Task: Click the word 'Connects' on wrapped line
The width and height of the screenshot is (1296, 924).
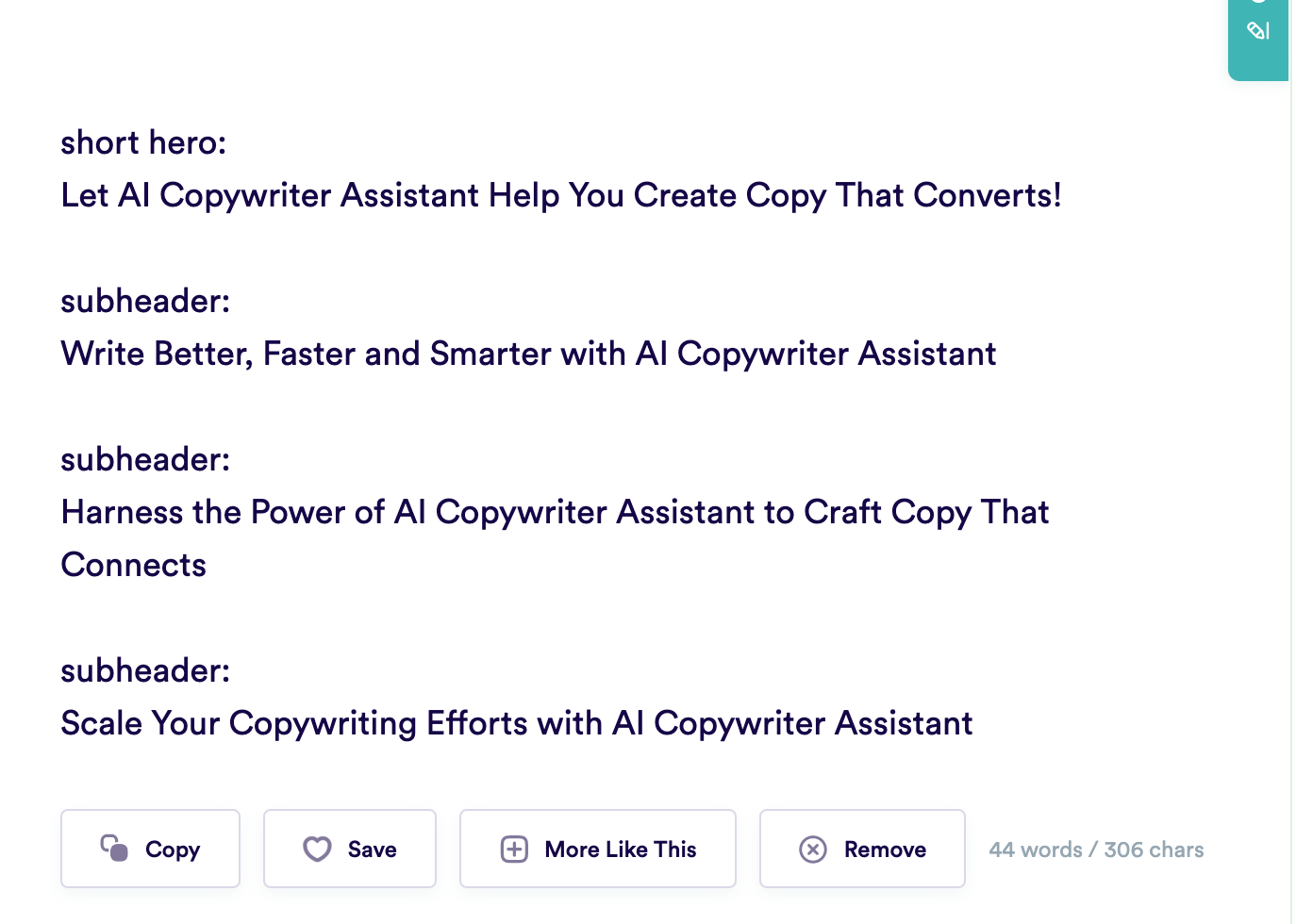Action: coord(134,565)
